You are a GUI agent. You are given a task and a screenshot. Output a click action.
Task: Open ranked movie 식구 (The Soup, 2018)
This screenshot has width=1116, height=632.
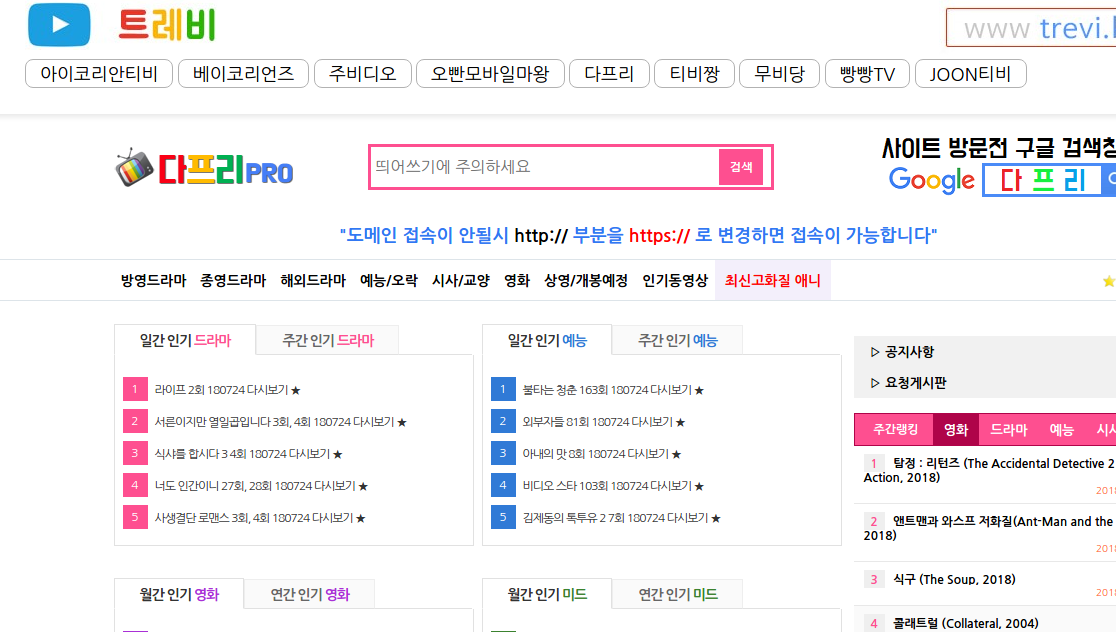954,579
